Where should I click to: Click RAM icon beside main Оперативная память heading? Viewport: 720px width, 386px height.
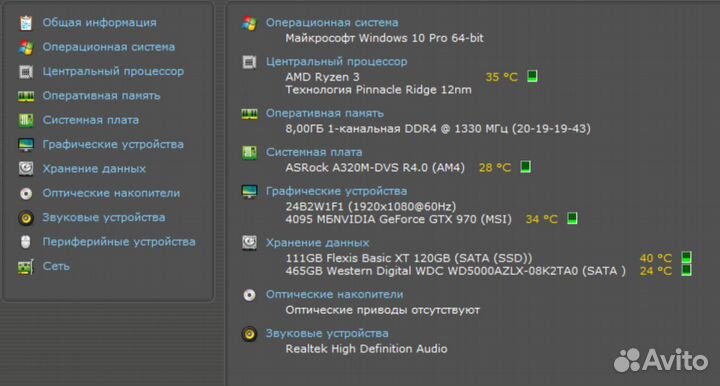coord(249,113)
